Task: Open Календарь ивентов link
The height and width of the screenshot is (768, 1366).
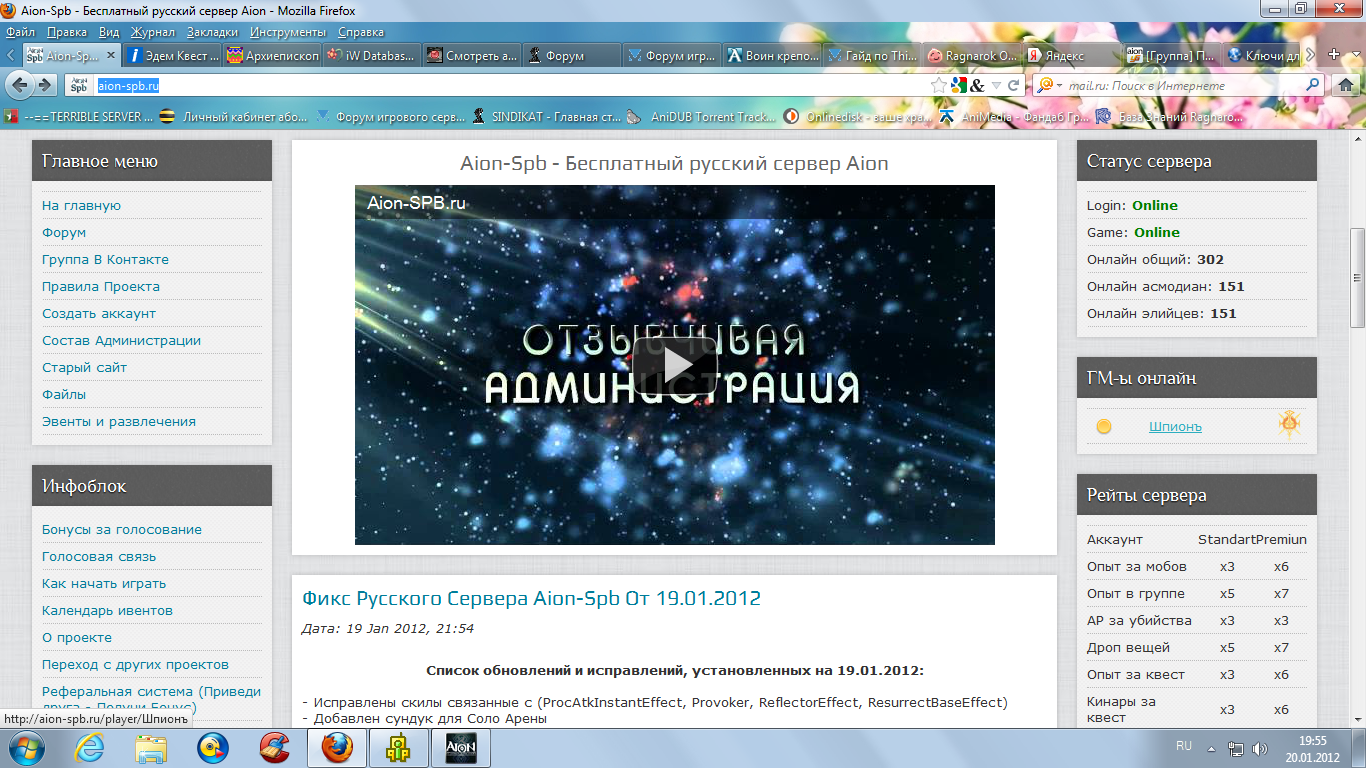Action: click(x=107, y=610)
